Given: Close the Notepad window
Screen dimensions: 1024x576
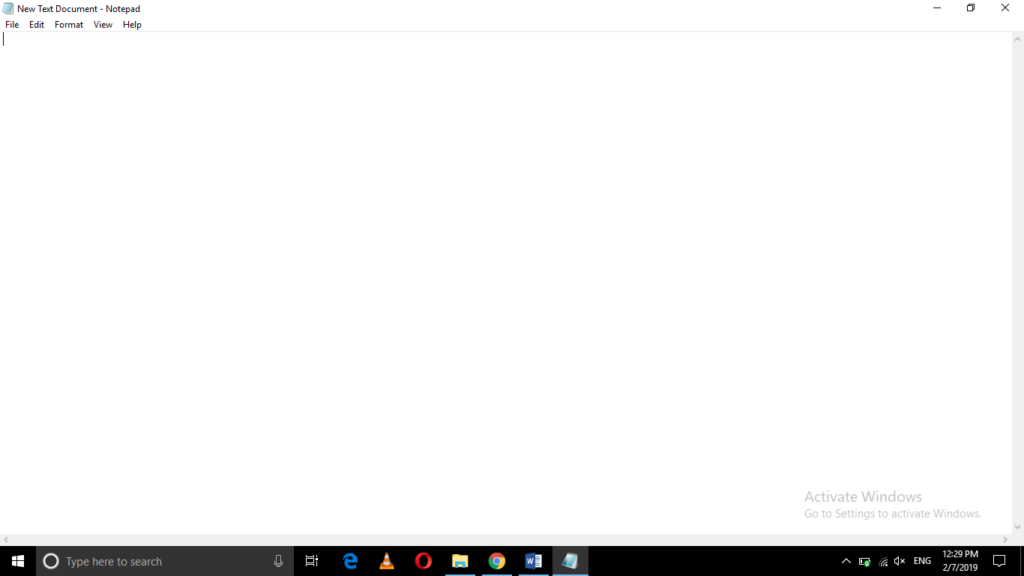Looking at the screenshot, I should click(1005, 8).
